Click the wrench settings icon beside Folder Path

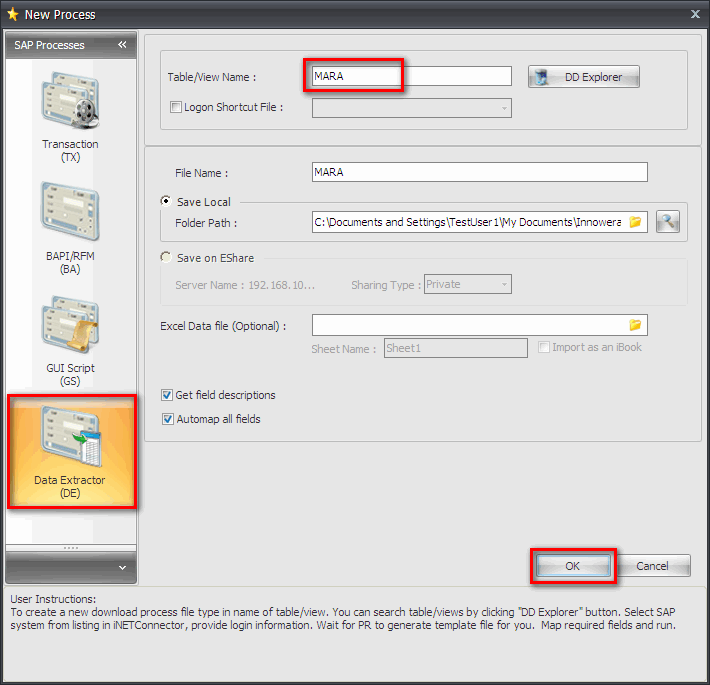click(x=668, y=222)
